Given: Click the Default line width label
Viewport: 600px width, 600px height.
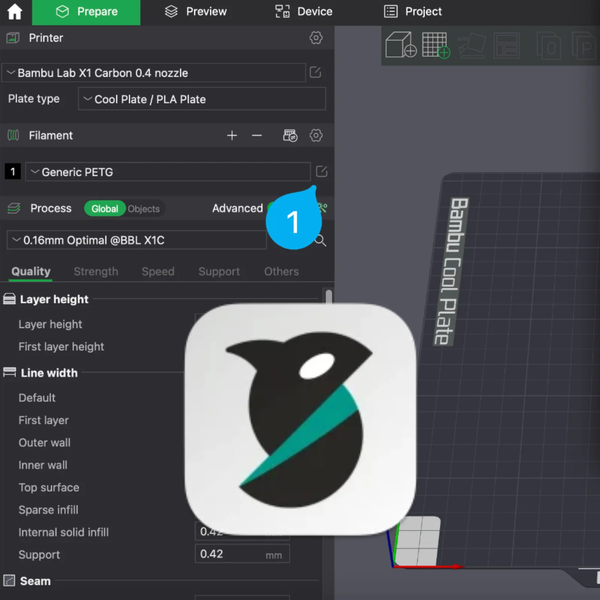Looking at the screenshot, I should pos(37,398).
